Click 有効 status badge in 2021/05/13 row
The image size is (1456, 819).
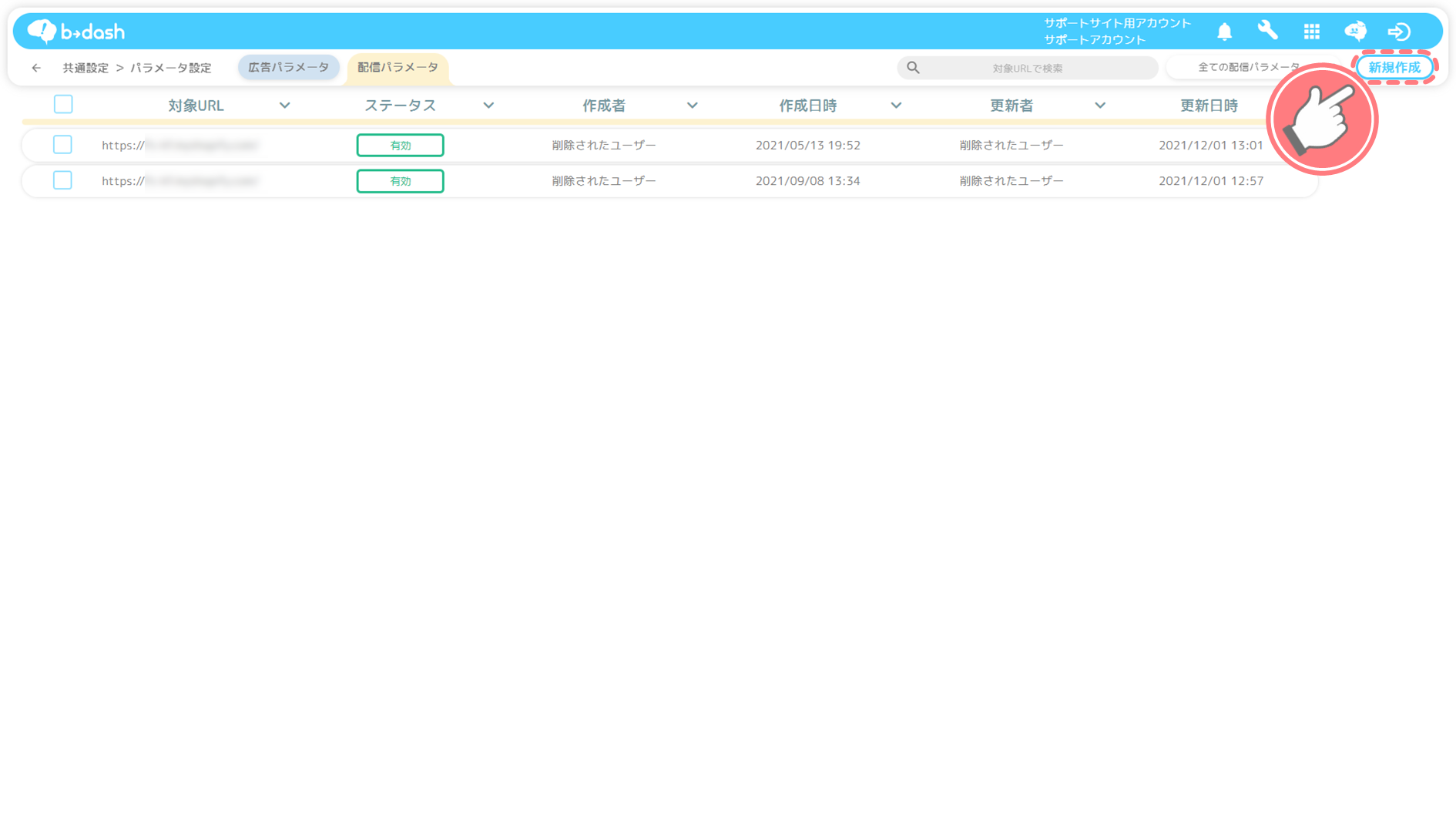[x=400, y=145]
